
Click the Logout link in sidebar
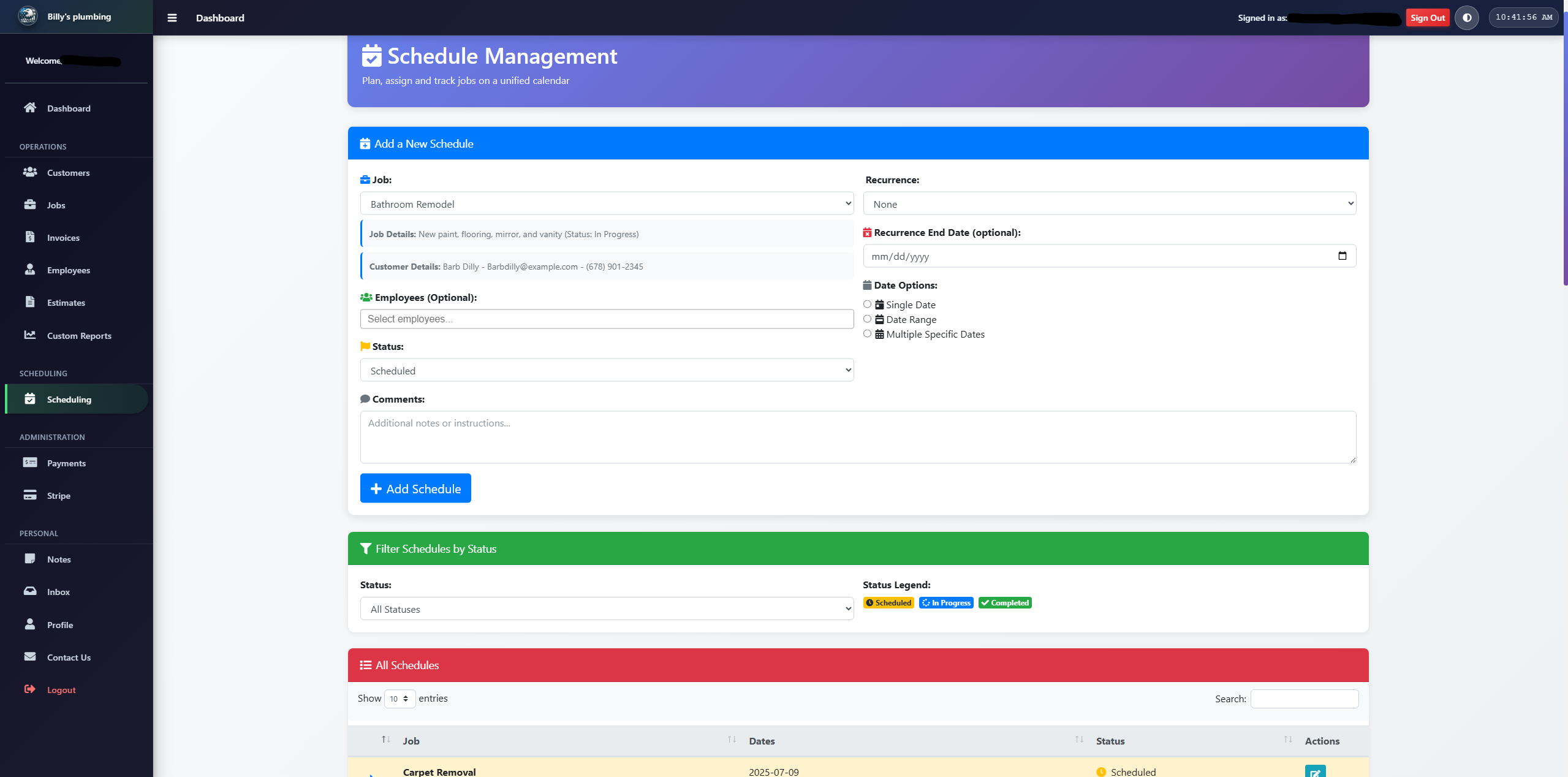tap(76, 689)
